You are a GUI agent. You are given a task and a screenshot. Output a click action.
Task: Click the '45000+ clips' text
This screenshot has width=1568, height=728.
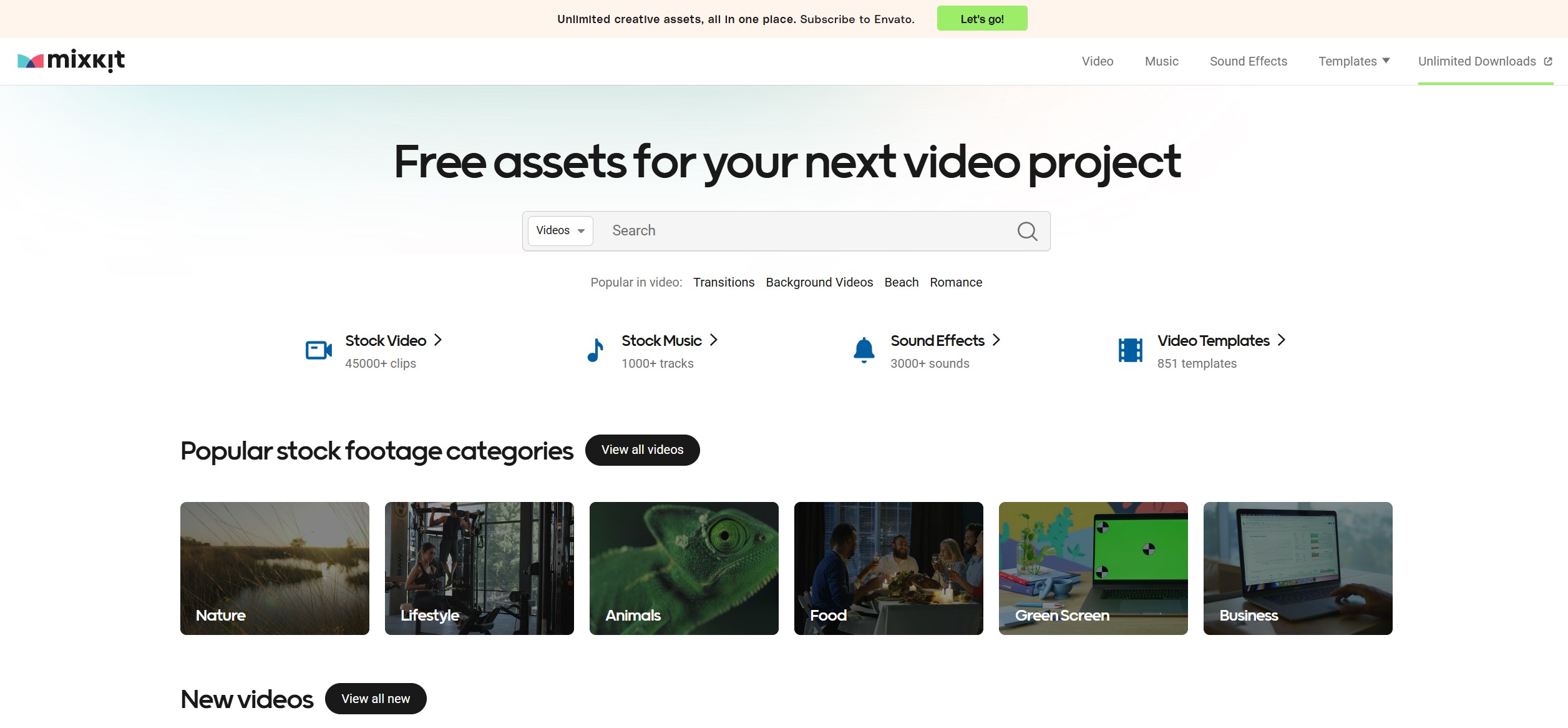381,363
